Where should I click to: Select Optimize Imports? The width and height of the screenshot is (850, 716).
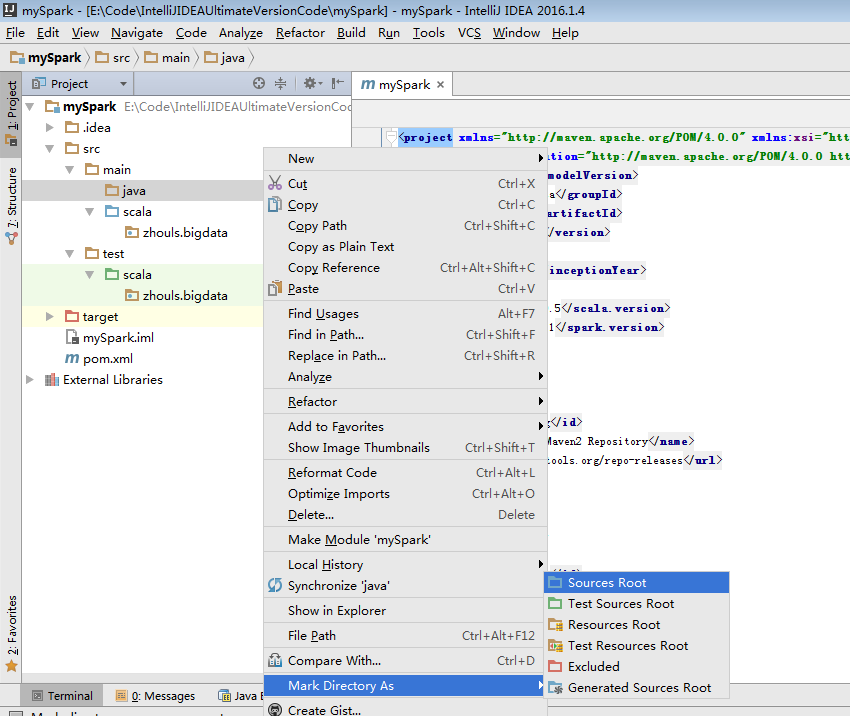click(405, 494)
